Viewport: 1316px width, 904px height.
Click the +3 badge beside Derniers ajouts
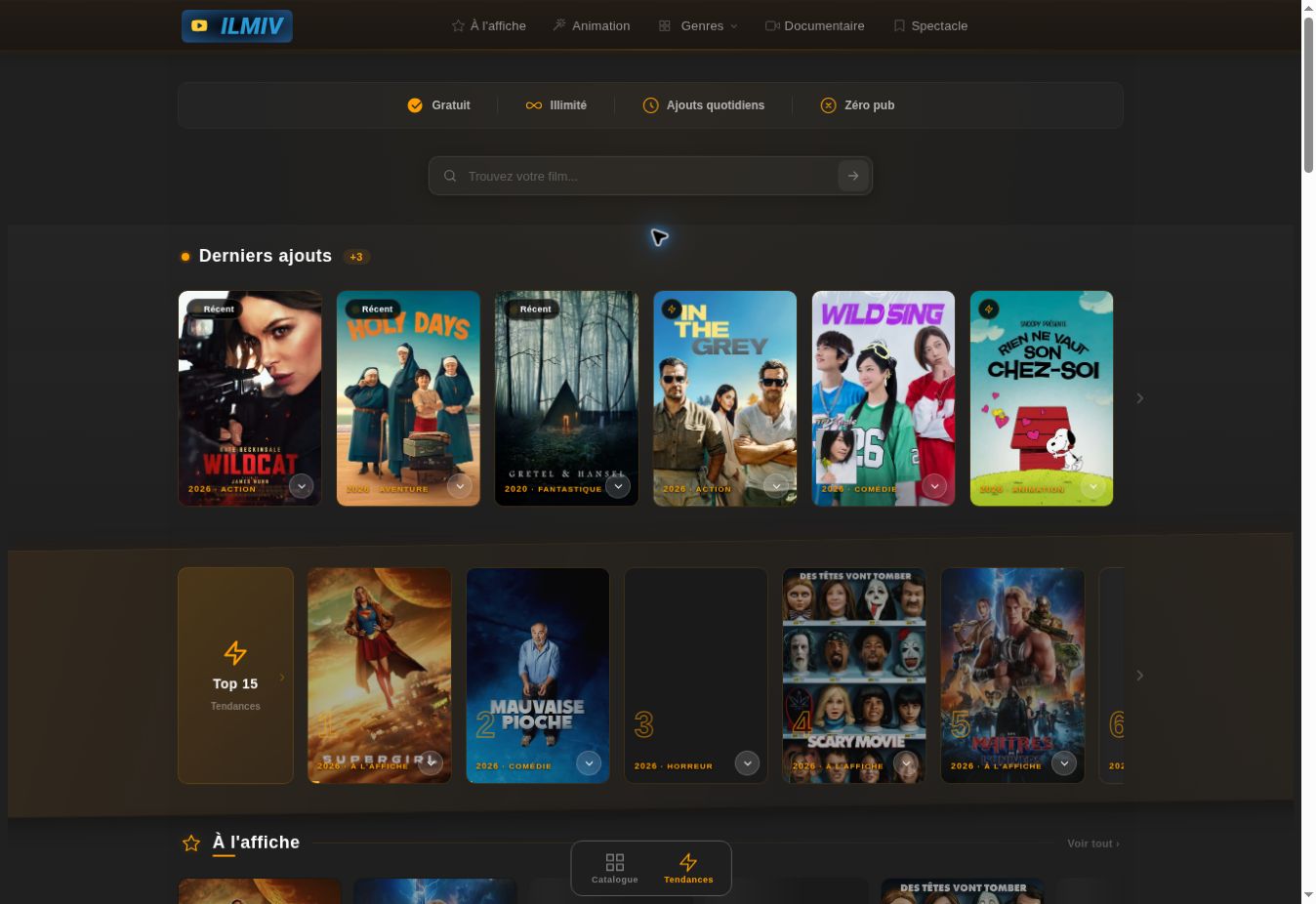point(356,257)
